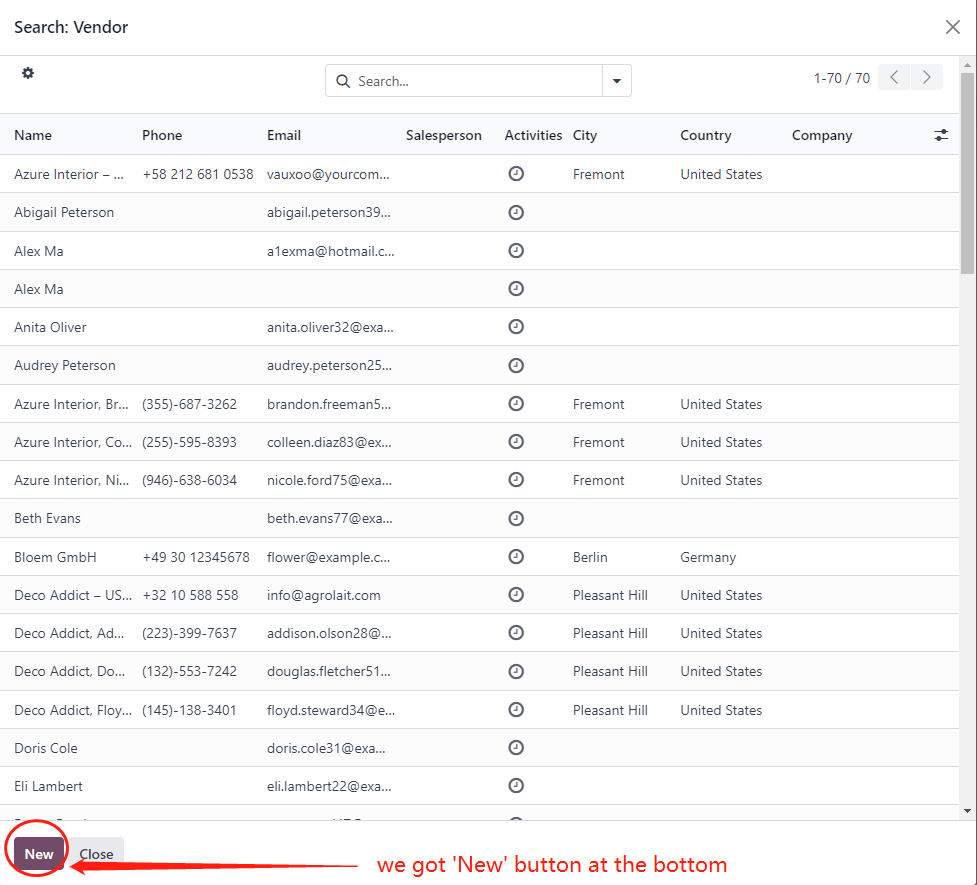Select vendor Eli Lambert
Image resolution: width=977 pixels, height=885 pixels.
pos(49,786)
